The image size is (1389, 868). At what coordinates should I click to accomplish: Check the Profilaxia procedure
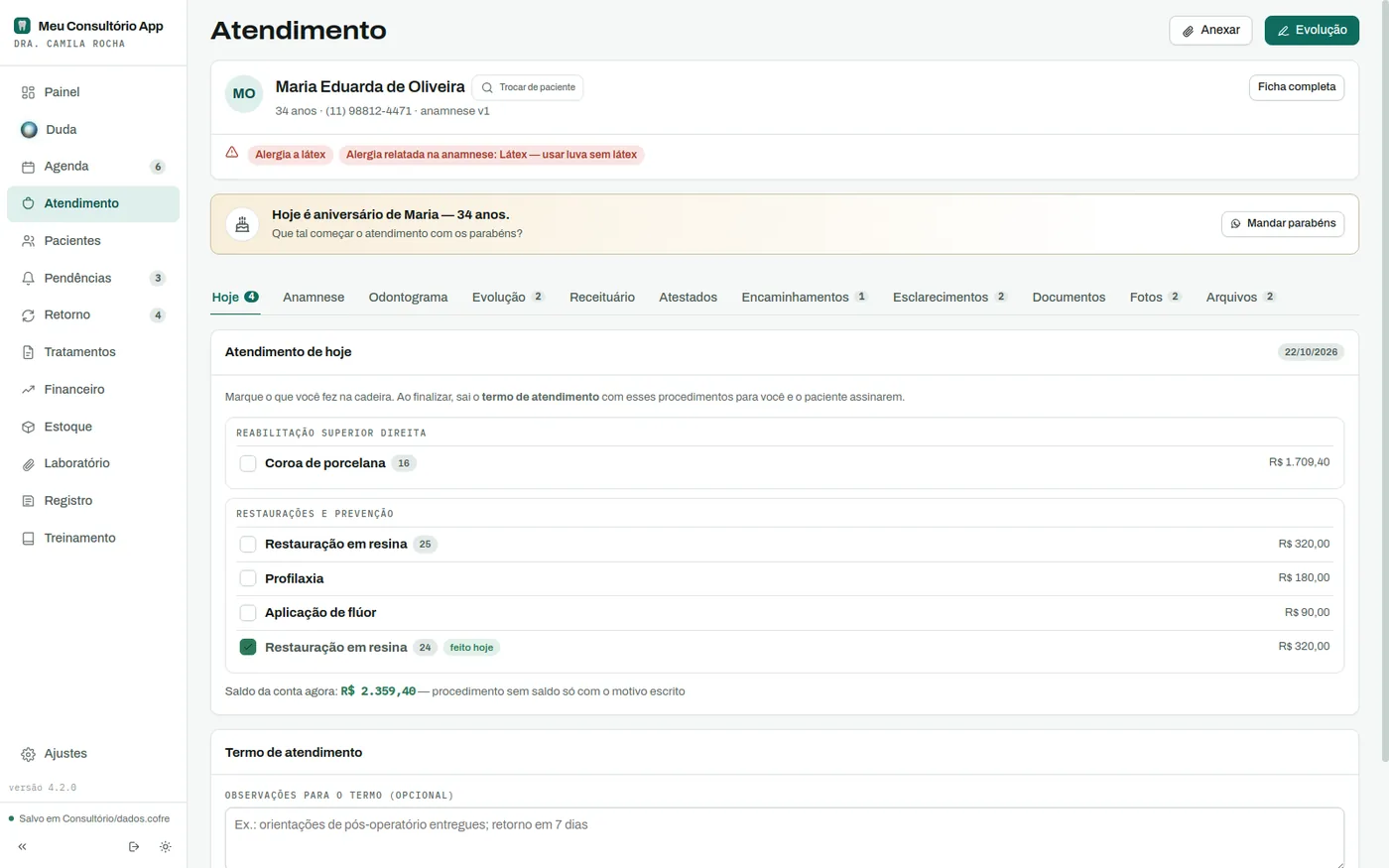(x=248, y=578)
